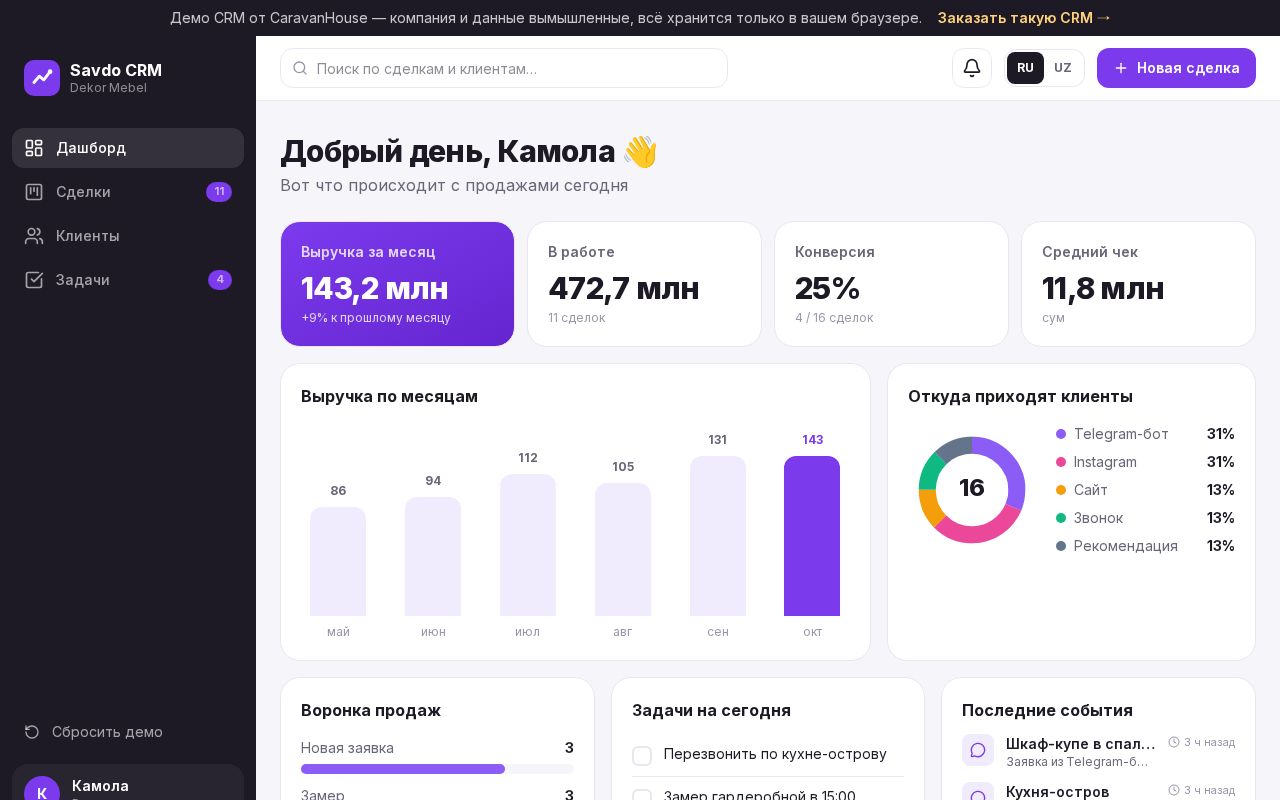Click the май bar in revenue chart
Viewport: 1280px width, 800px height.
point(338,561)
